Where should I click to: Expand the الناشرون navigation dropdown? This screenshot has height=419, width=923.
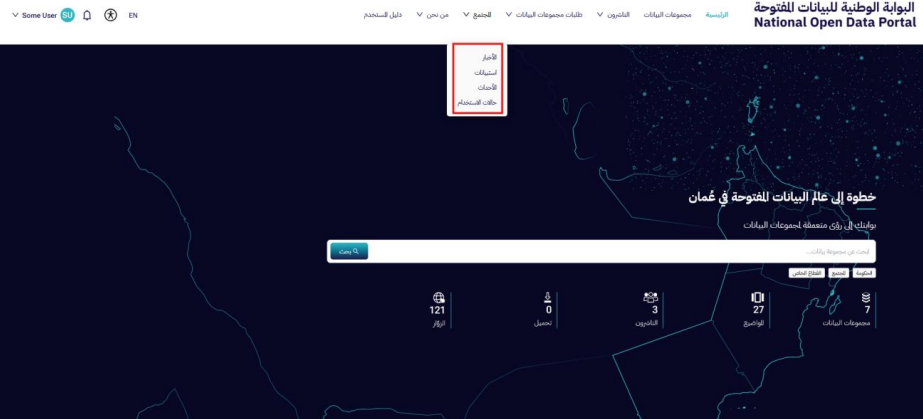coord(614,16)
